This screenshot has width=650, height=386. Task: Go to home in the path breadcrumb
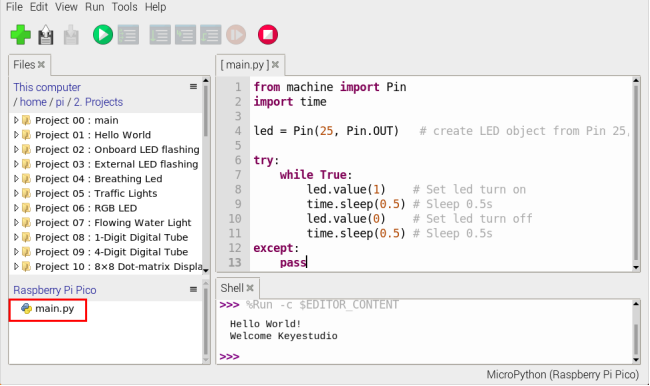33,102
